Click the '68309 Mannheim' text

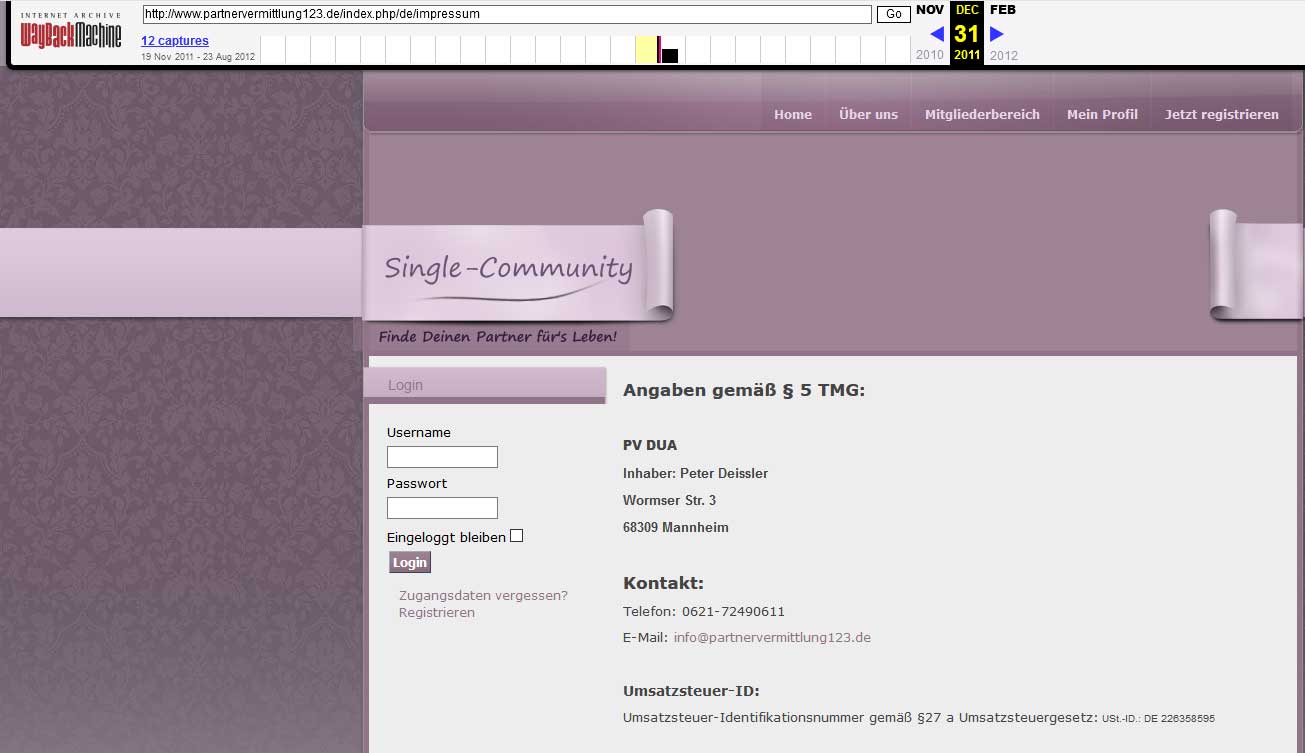(676, 527)
